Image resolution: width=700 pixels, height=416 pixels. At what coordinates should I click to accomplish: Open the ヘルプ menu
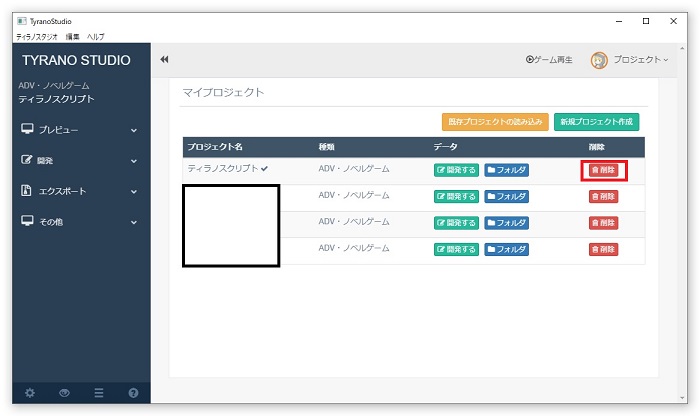point(95,36)
